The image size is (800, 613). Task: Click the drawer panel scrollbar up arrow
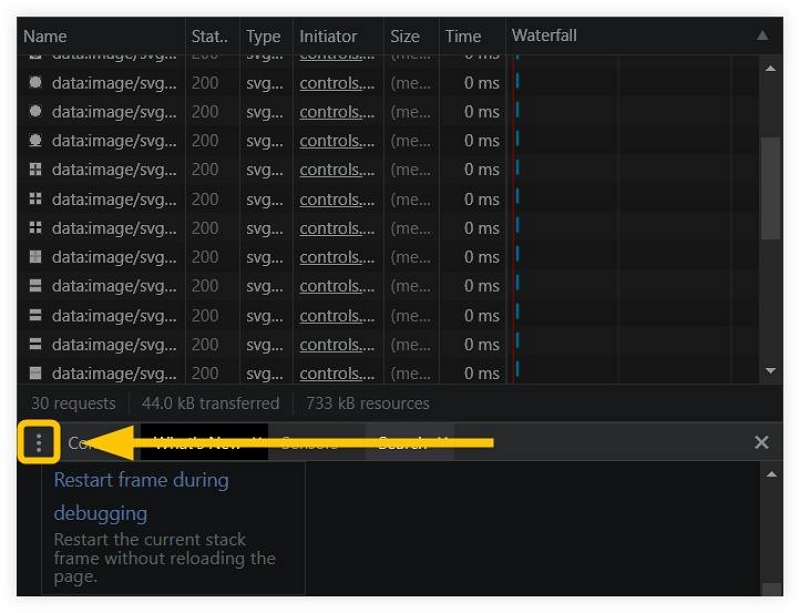click(771, 475)
